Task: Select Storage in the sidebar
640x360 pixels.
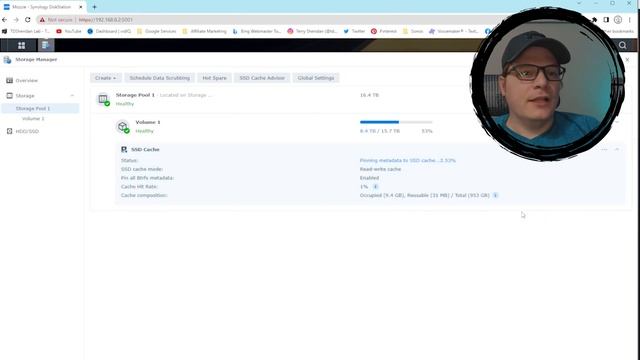Action: (25, 96)
